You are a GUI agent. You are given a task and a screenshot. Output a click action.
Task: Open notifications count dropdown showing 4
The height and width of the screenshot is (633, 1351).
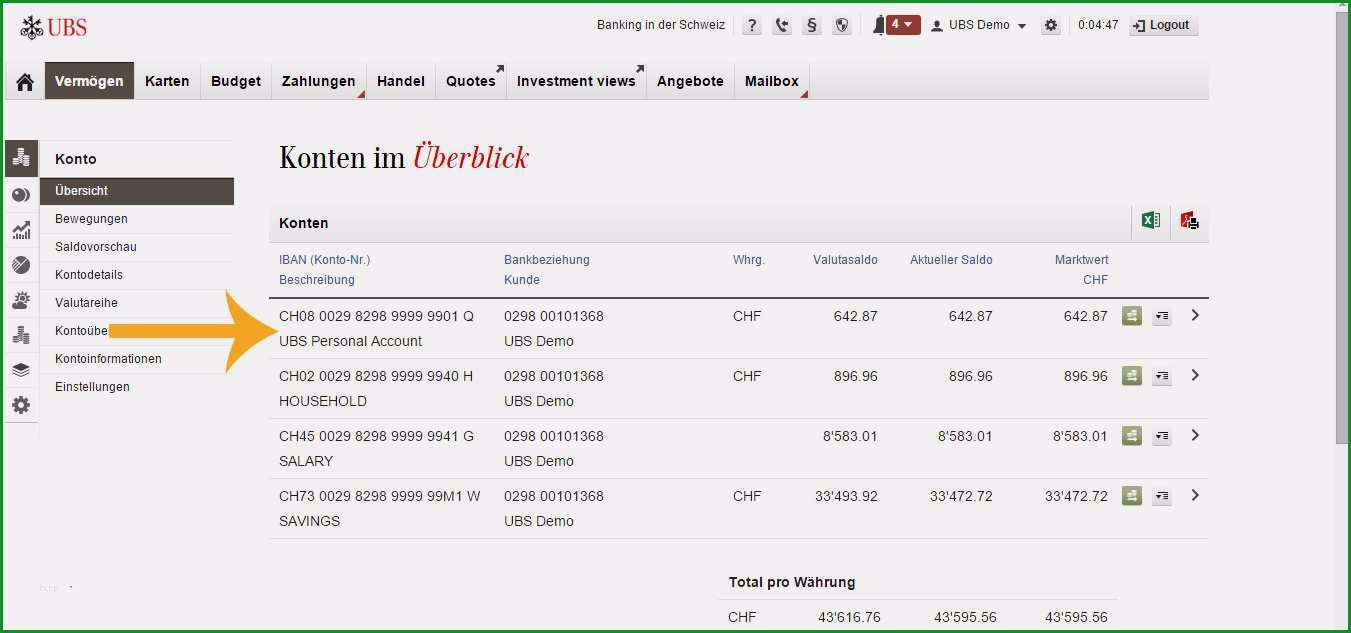pyautogui.click(x=903, y=25)
